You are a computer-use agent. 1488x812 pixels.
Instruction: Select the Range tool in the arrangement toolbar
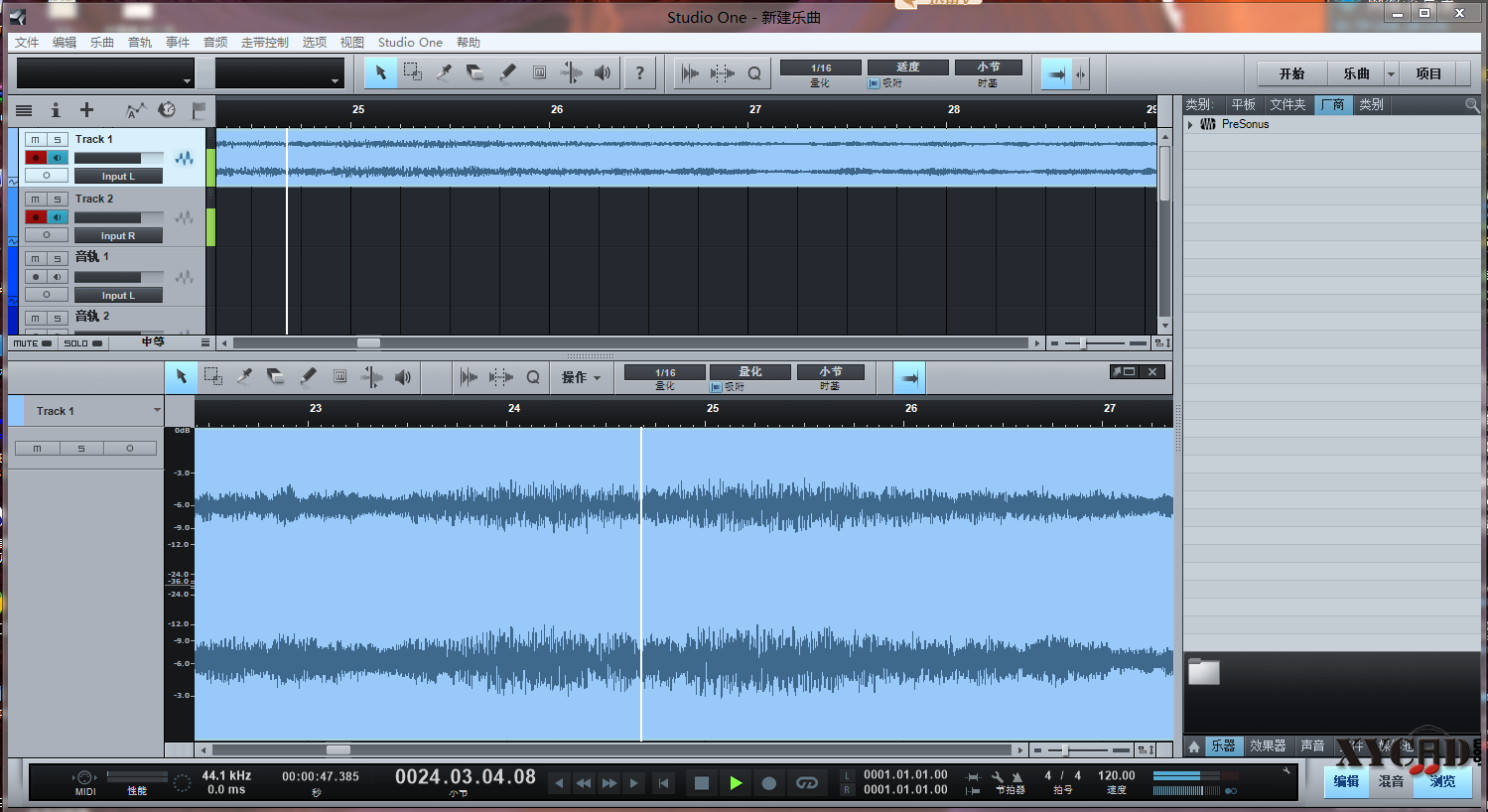point(413,72)
